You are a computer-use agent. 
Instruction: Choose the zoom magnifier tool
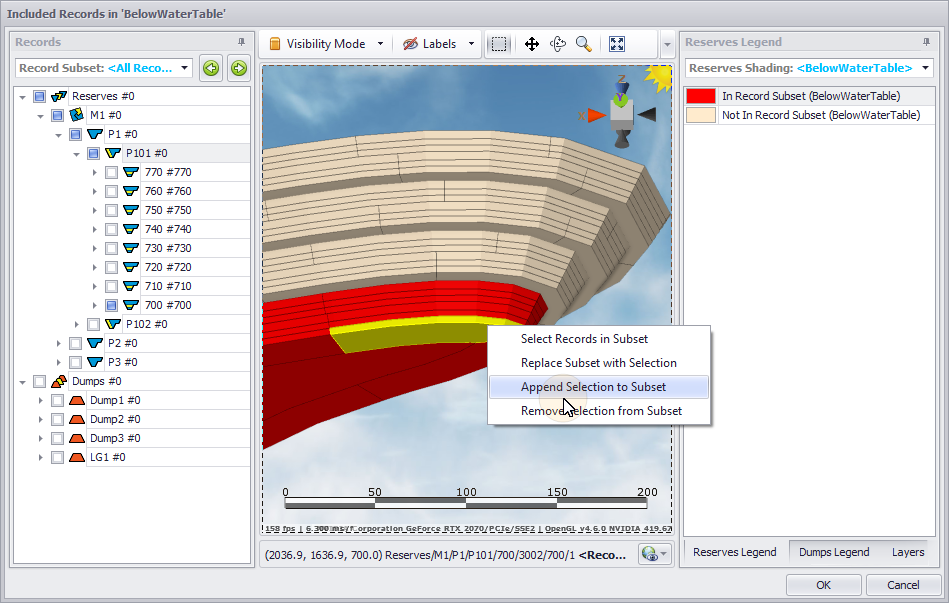(584, 44)
